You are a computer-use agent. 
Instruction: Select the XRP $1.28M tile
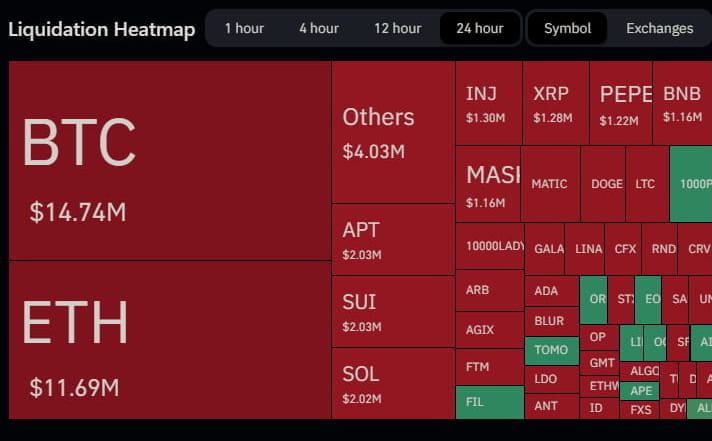pos(555,103)
